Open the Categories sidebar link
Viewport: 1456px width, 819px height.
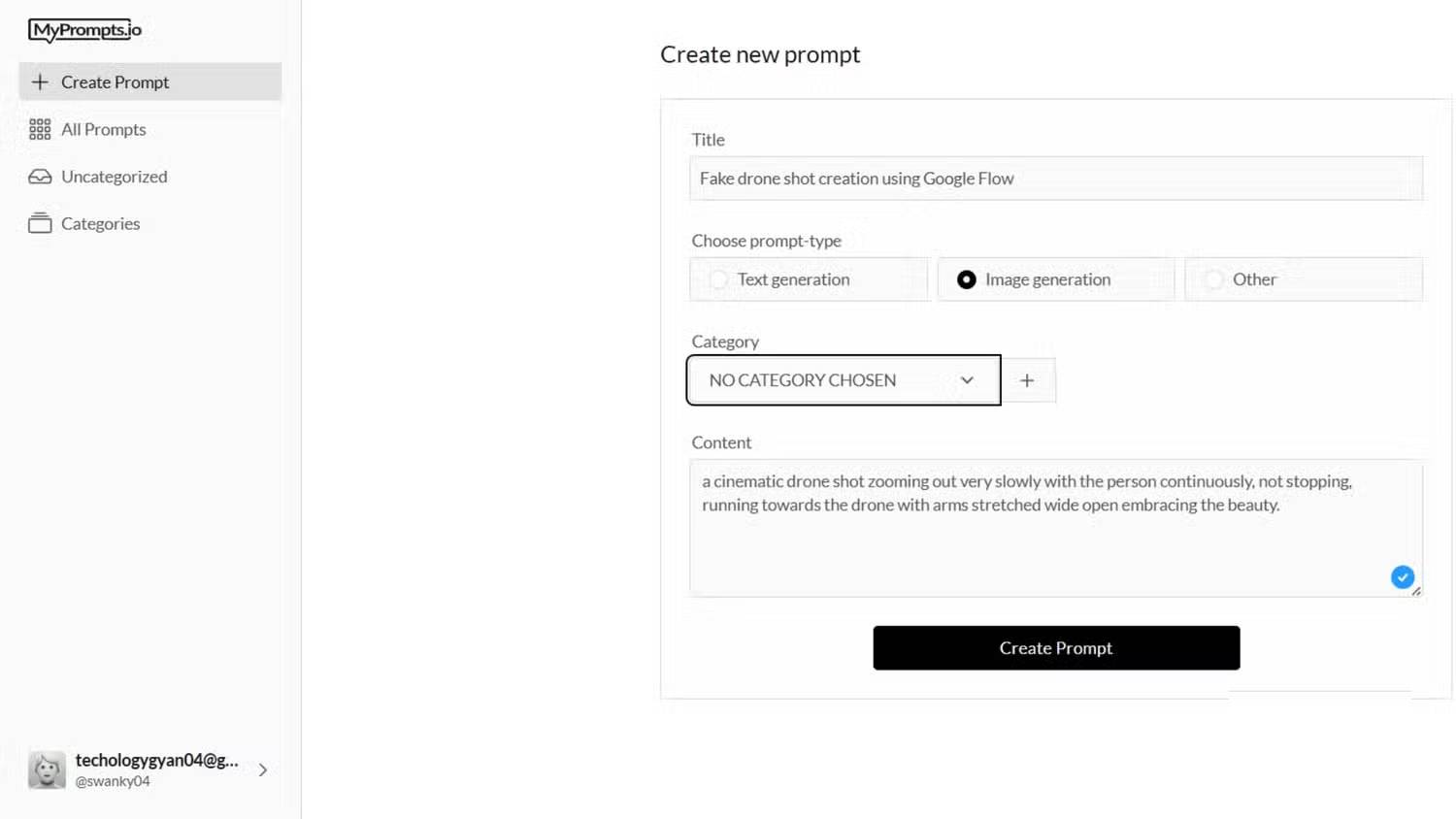100,223
